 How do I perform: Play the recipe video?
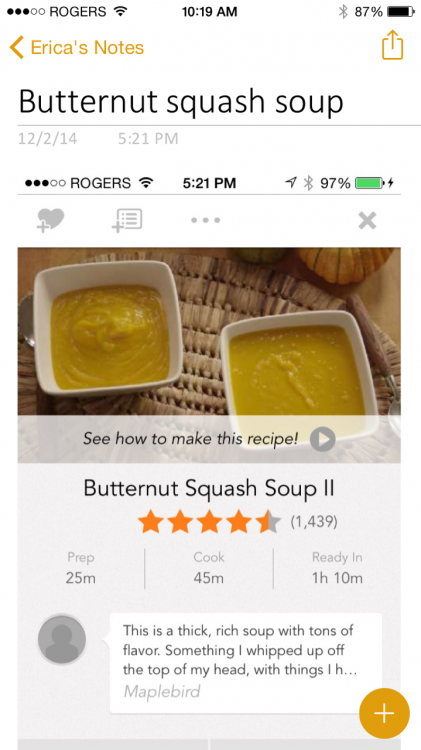click(x=322, y=439)
